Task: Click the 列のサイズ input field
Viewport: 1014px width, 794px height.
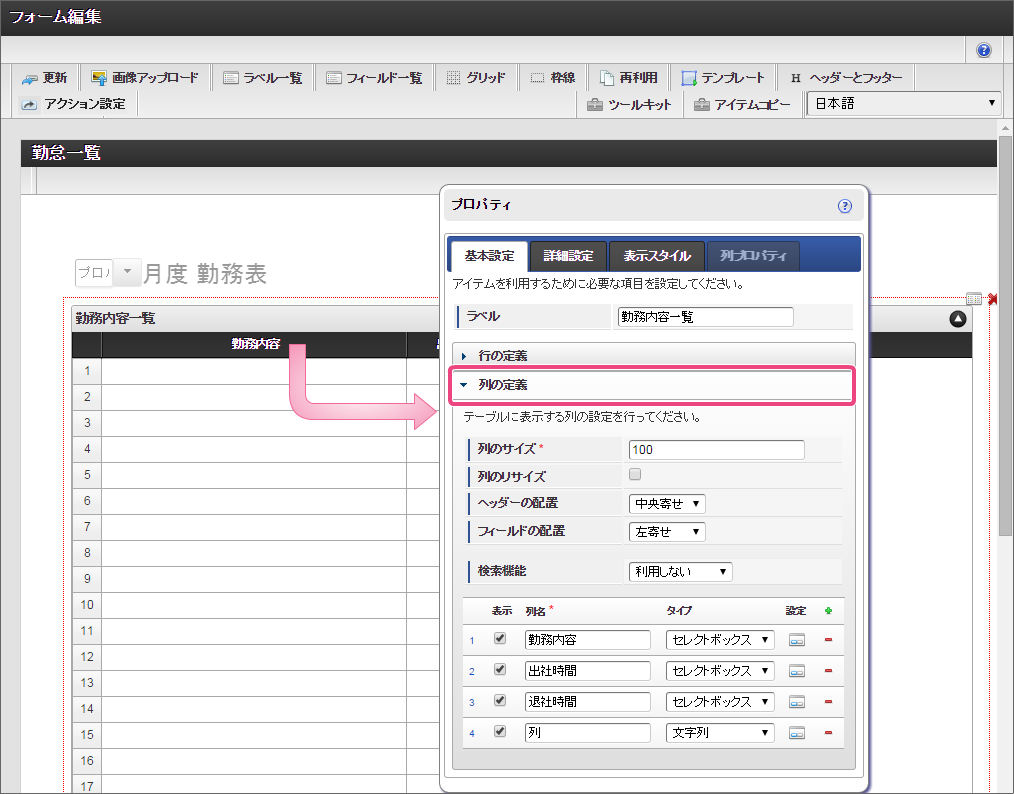Action: [x=716, y=450]
